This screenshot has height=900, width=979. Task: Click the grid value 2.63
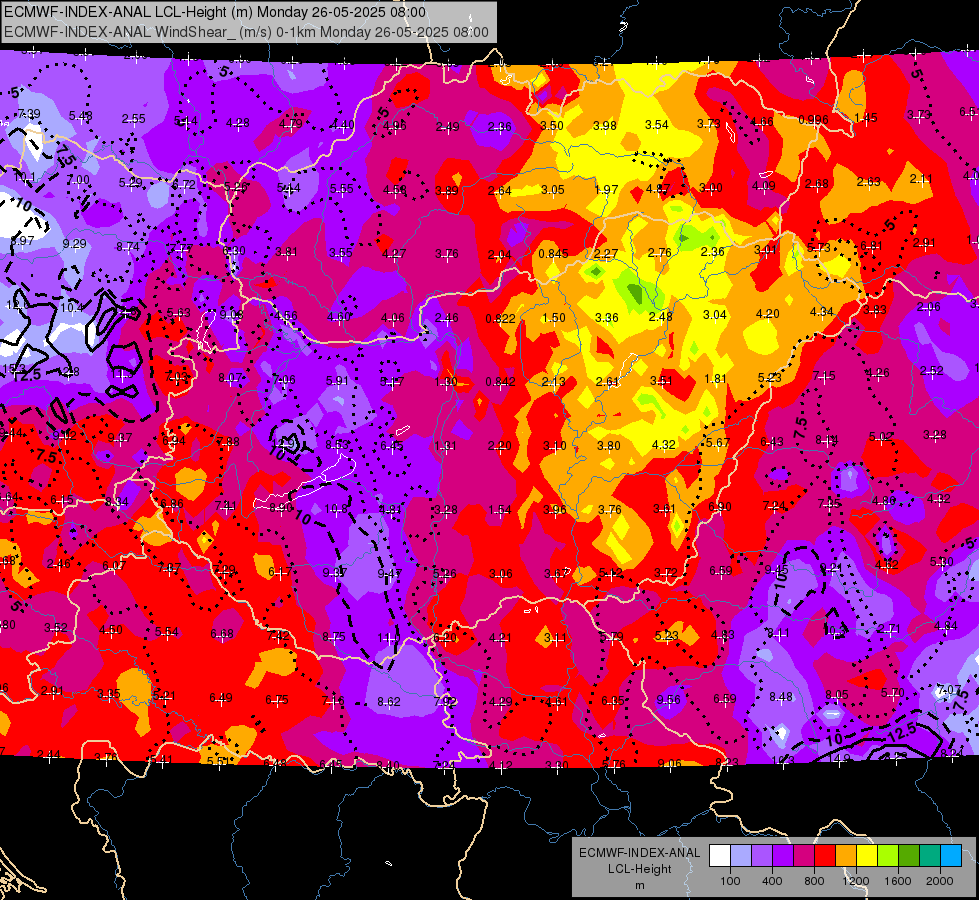pos(868,181)
